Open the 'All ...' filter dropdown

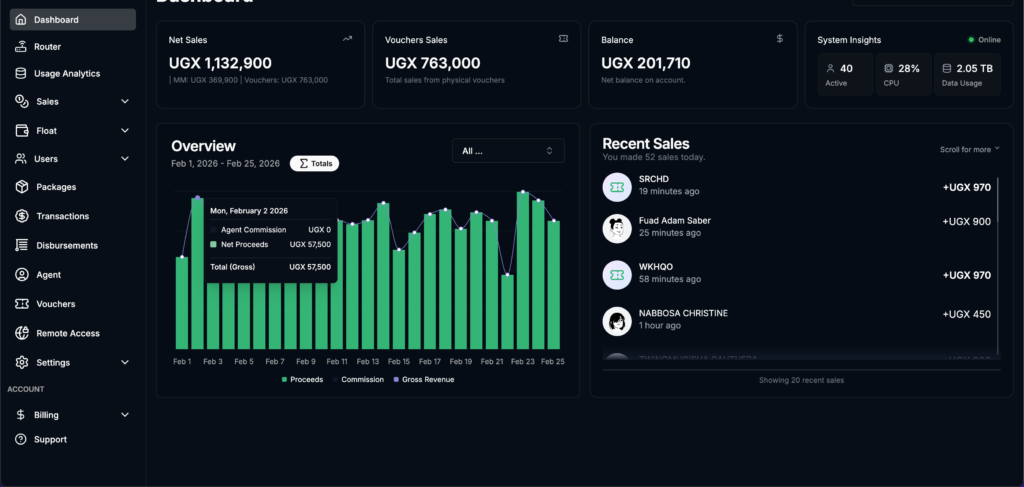point(508,151)
